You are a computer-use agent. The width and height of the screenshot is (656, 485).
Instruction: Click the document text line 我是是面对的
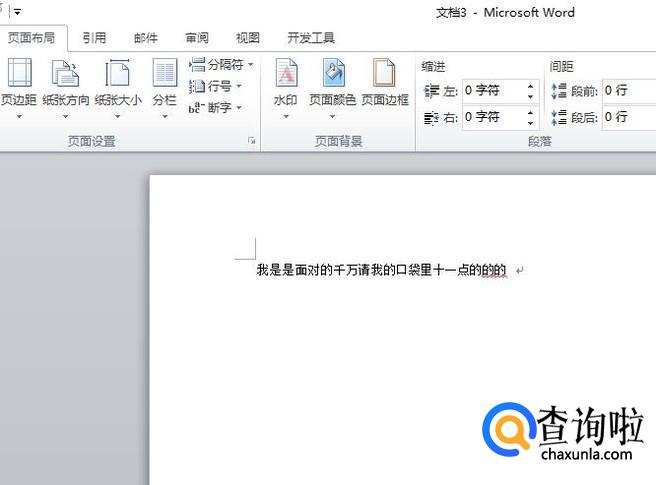pos(381,270)
